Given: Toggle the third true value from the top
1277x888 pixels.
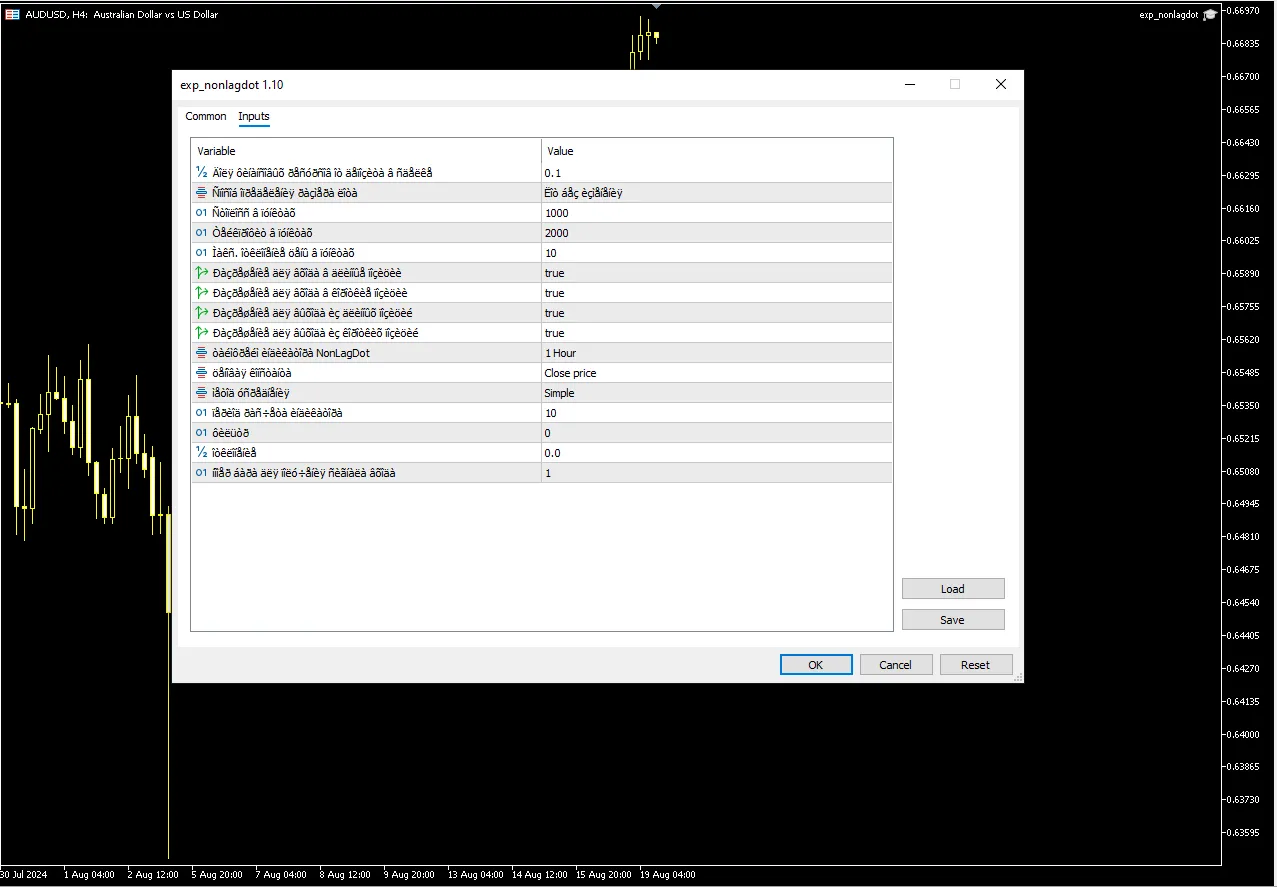Looking at the screenshot, I should pos(716,313).
